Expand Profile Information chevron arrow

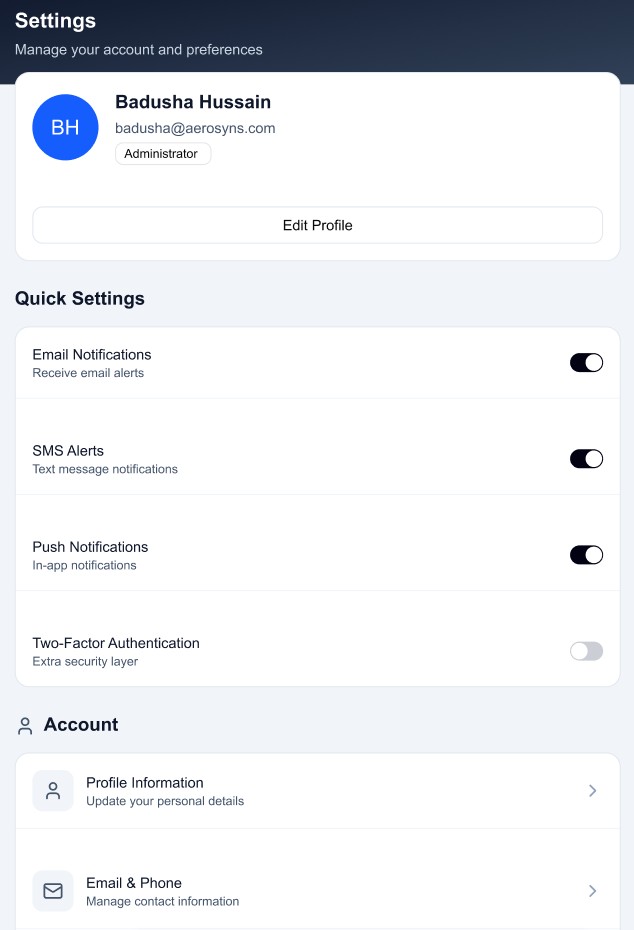tap(592, 791)
